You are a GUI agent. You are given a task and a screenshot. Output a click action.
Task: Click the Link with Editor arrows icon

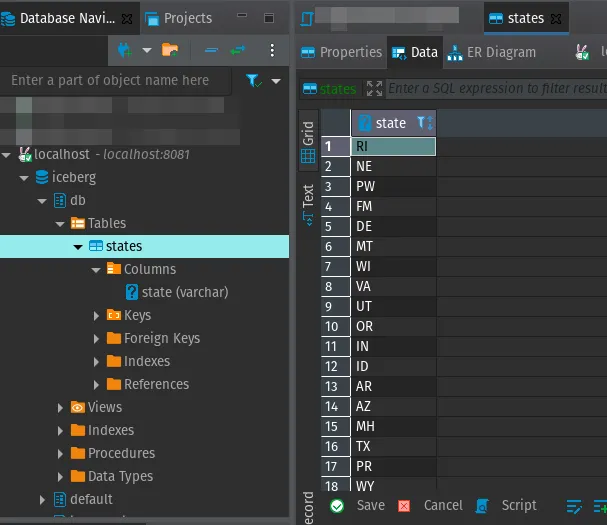[238, 49]
